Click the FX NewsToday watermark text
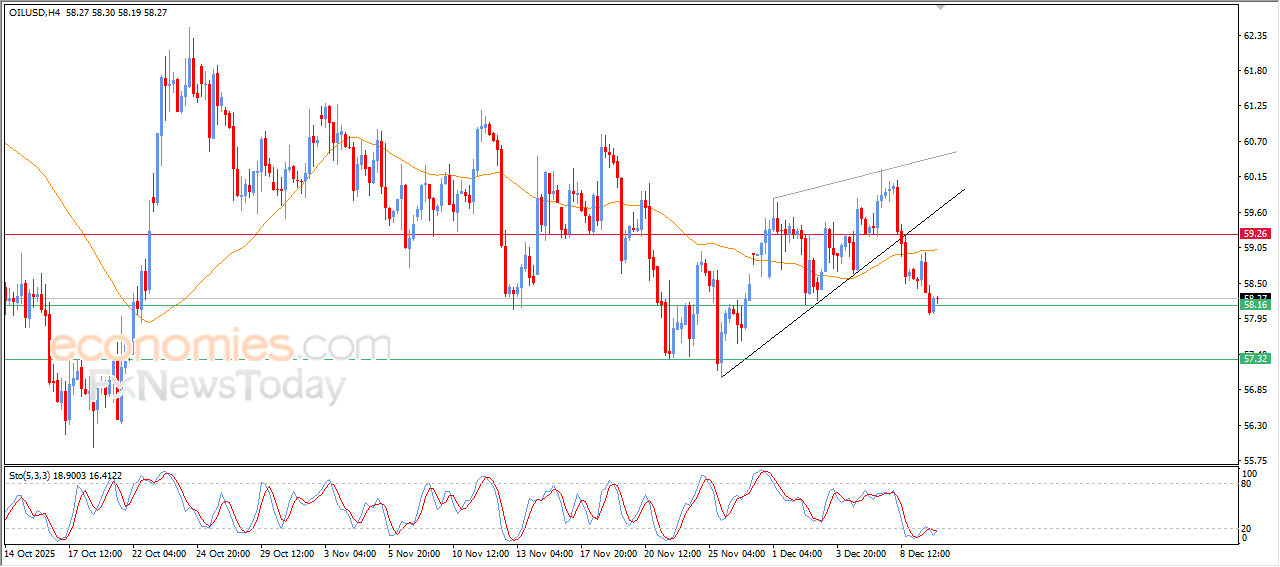This screenshot has width=1280, height=567. tap(215, 385)
